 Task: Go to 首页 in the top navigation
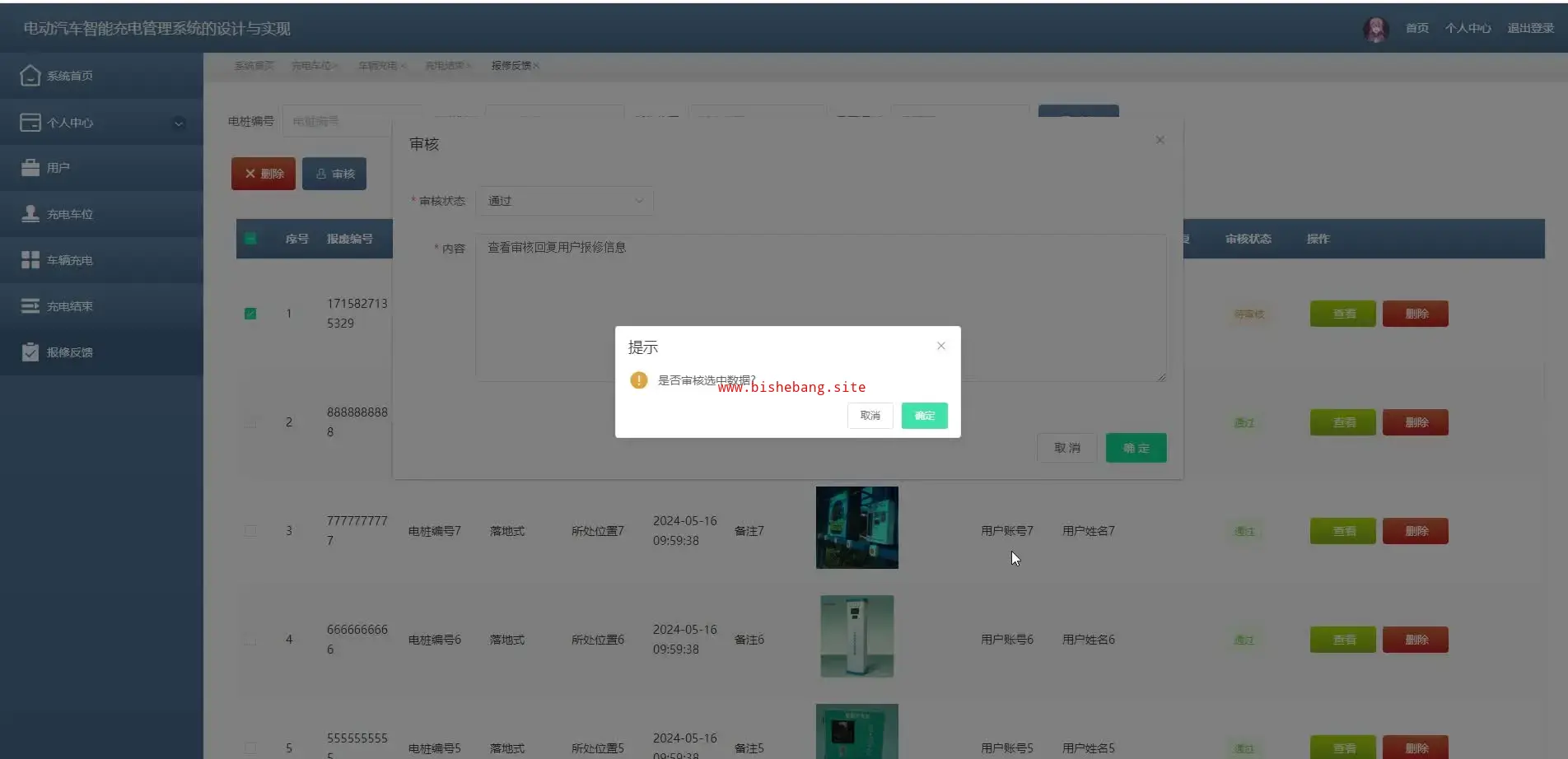click(1417, 29)
